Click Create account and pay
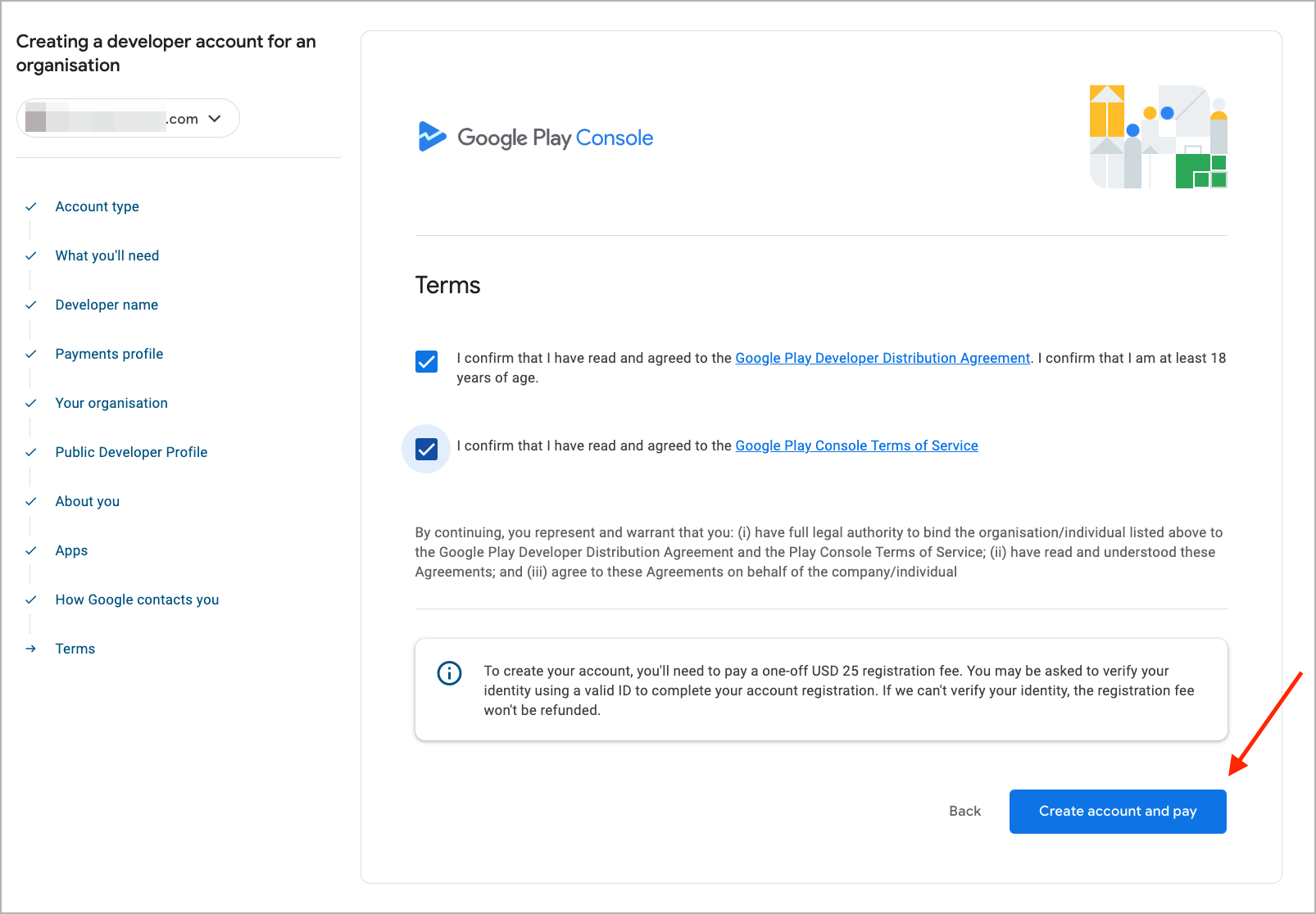The image size is (1316, 914). pyautogui.click(x=1118, y=812)
